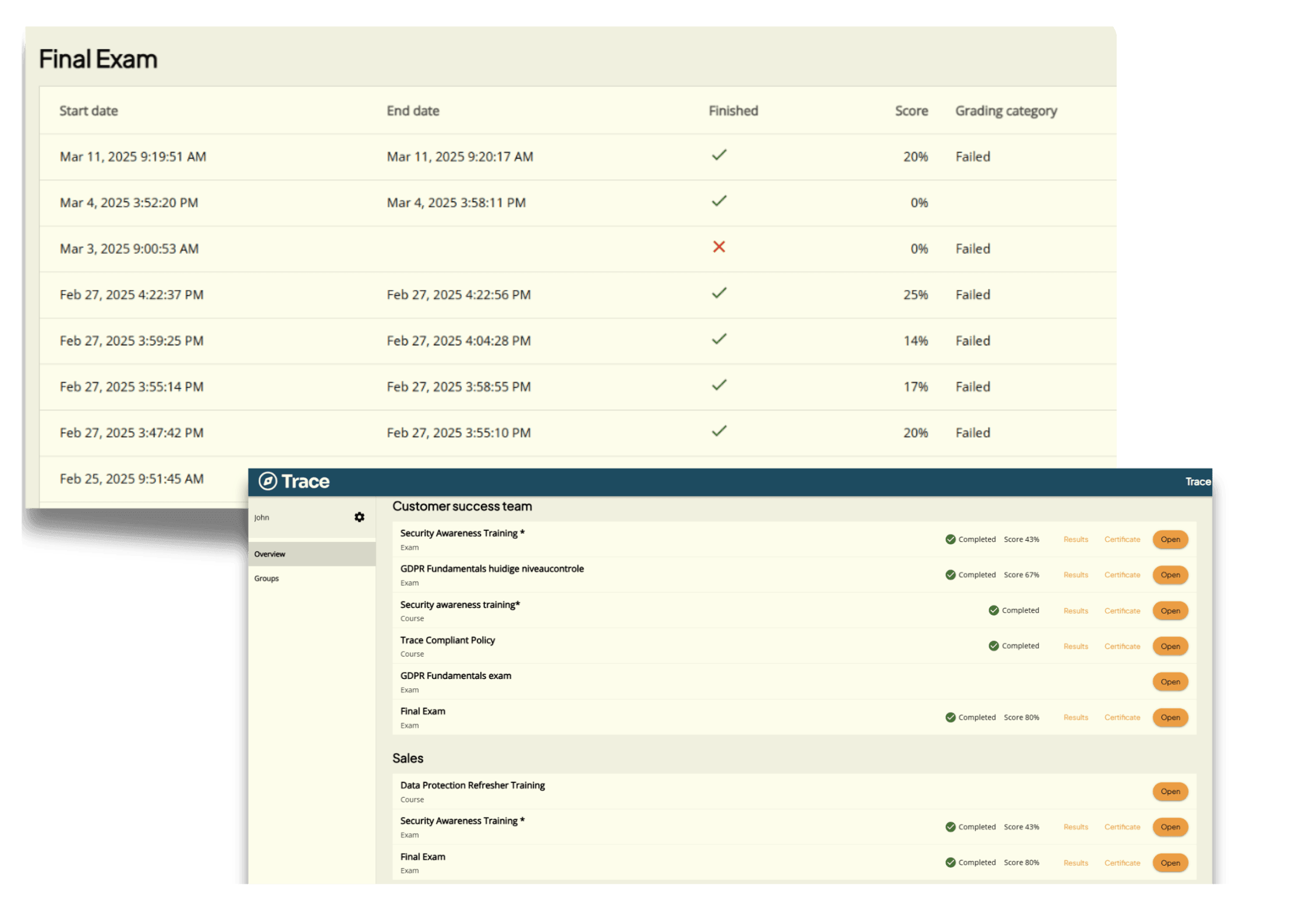Viewport: 1307px width, 924px height.
Task: Click completed icon for GDPR niveaucontrole exam
Action: tap(950, 575)
